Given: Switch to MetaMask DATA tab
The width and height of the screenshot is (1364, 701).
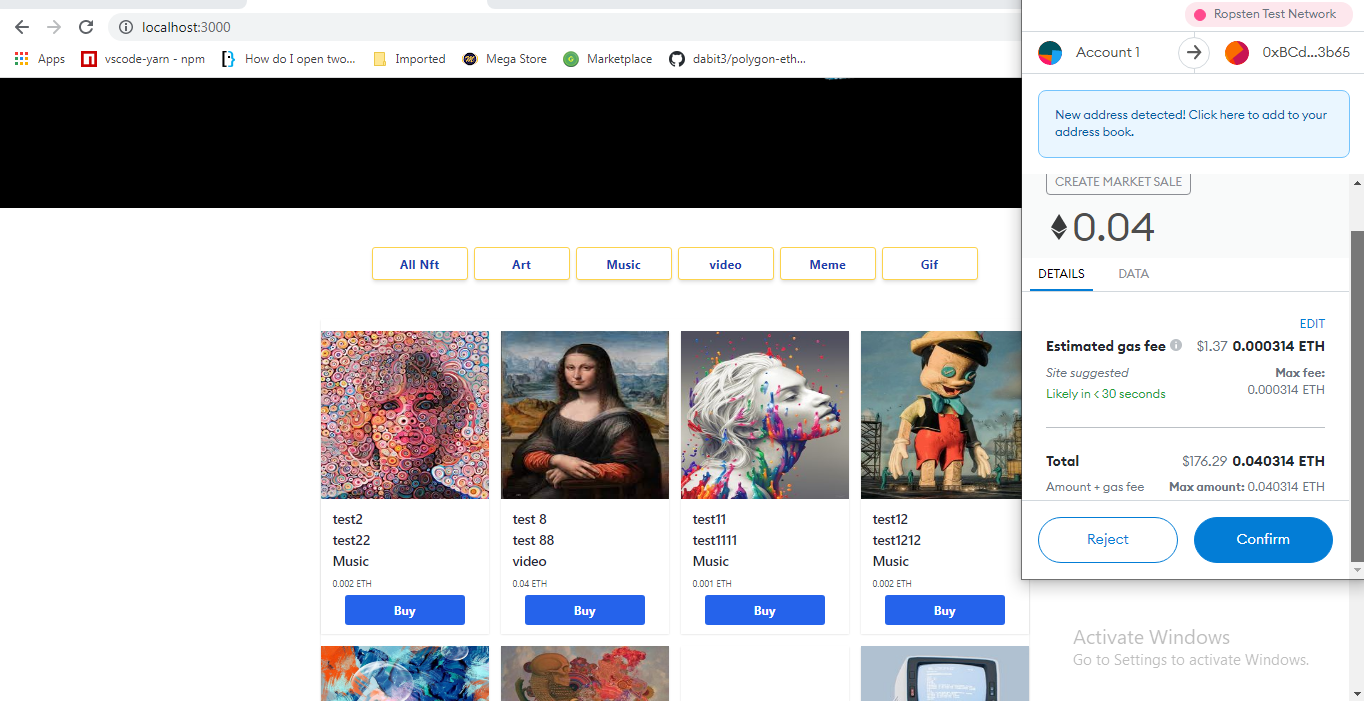Looking at the screenshot, I should [x=1133, y=273].
